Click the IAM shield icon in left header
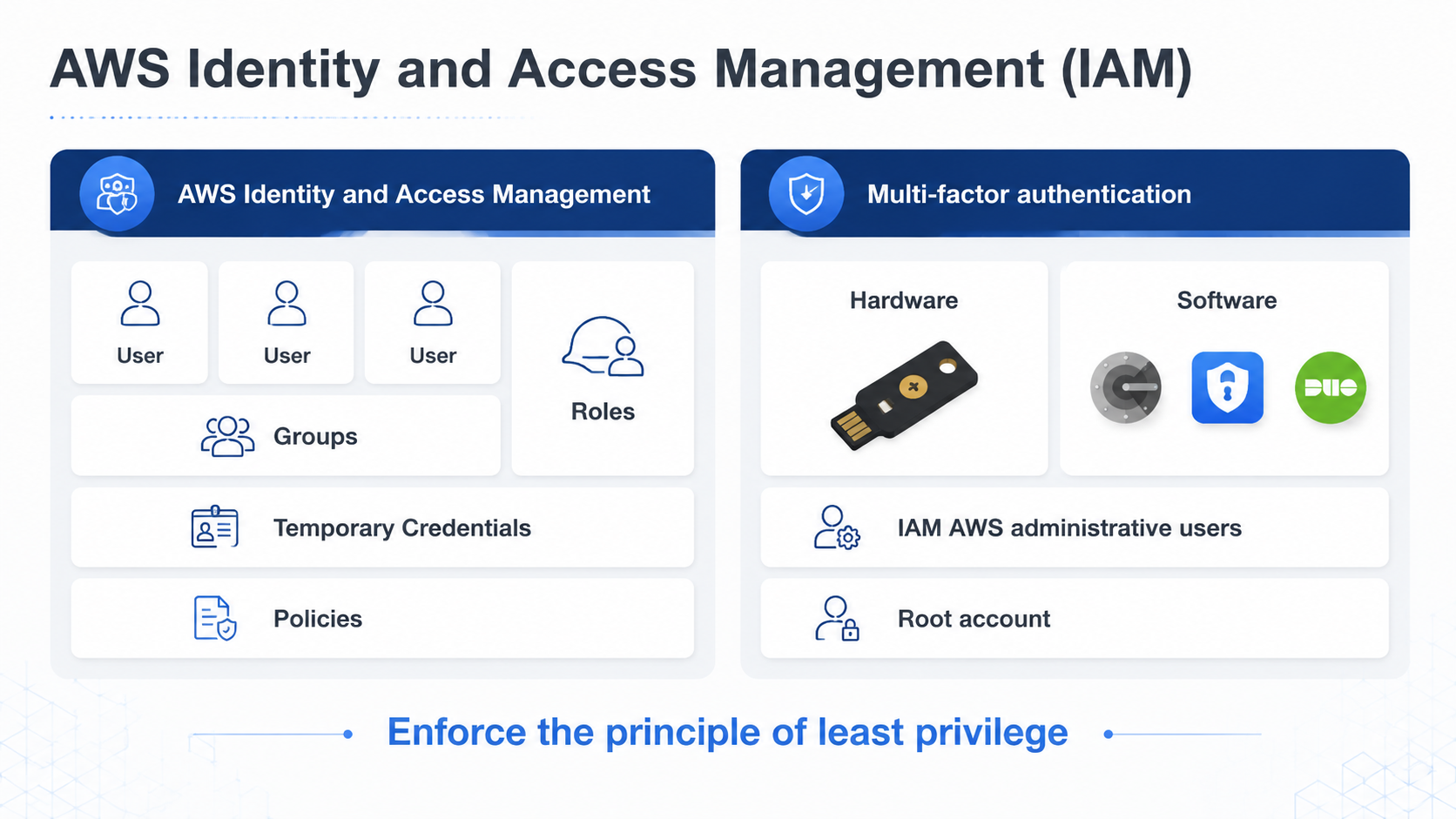Image resolution: width=1456 pixels, height=819 pixels. [x=117, y=193]
